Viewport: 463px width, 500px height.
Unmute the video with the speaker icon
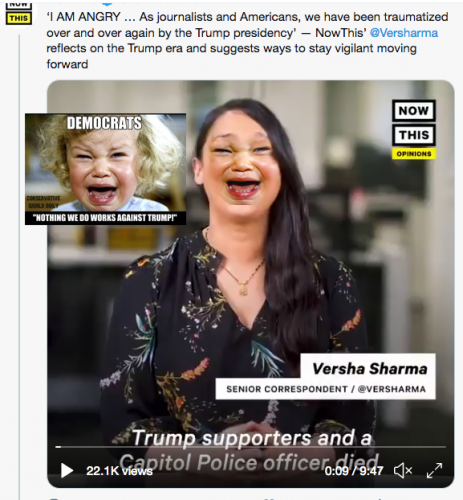point(403,471)
